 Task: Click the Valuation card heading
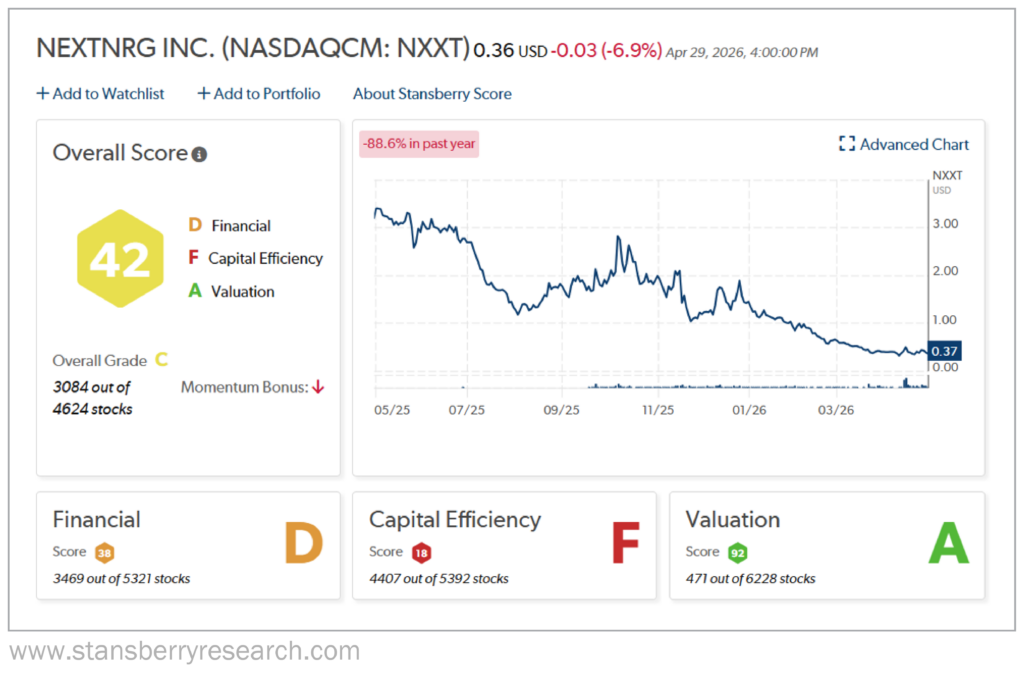click(733, 520)
